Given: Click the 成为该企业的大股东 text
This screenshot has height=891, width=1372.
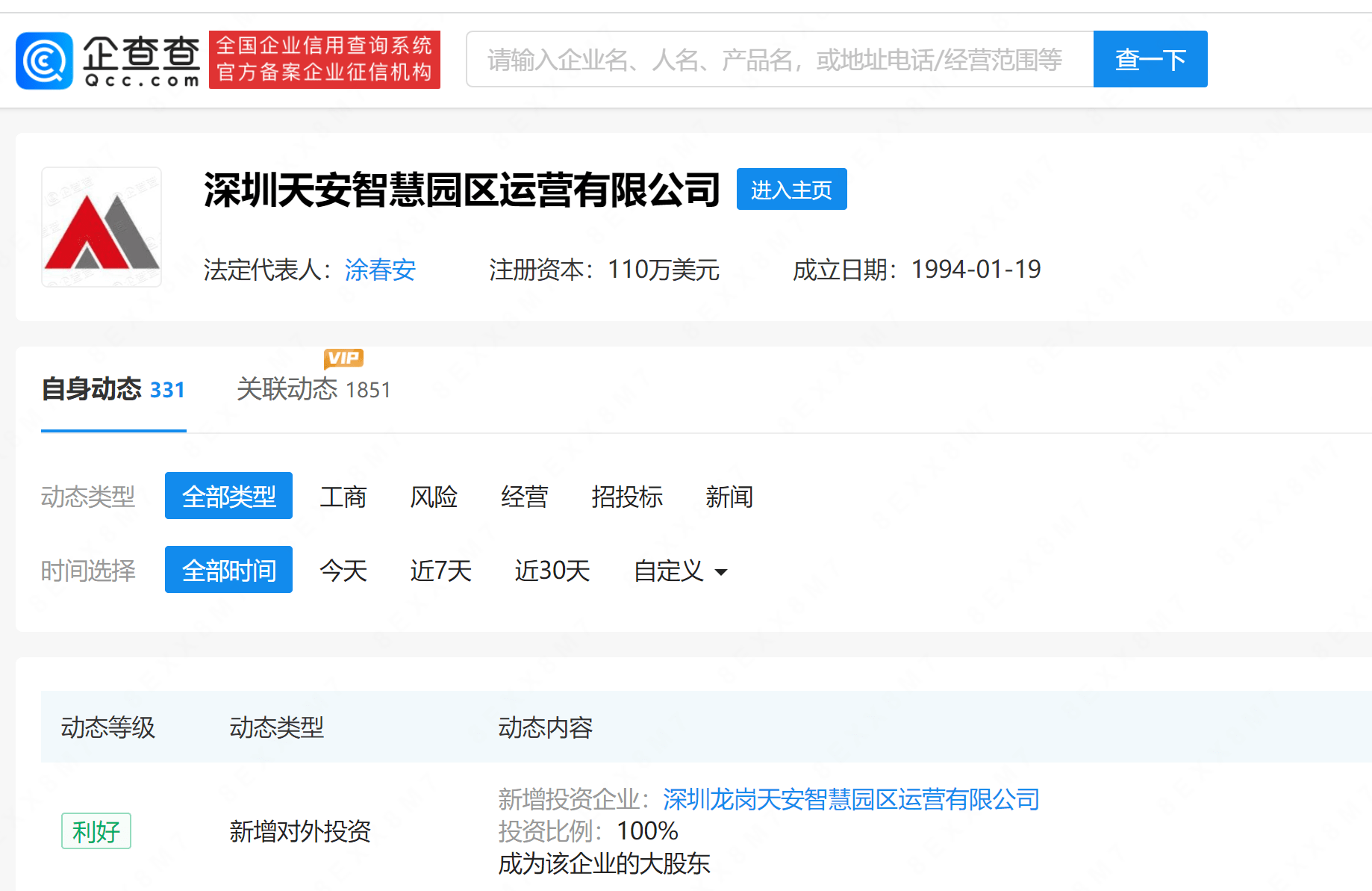Looking at the screenshot, I should 605,863.
